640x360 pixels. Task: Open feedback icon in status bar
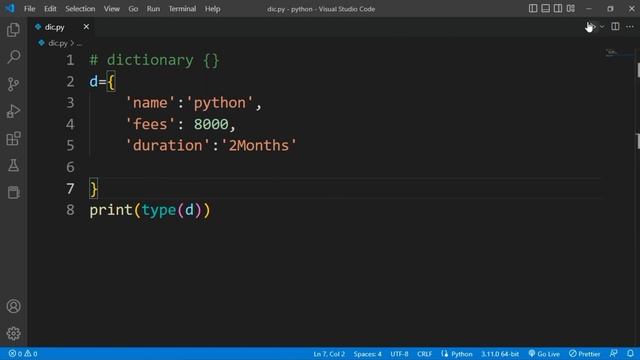[613, 354]
